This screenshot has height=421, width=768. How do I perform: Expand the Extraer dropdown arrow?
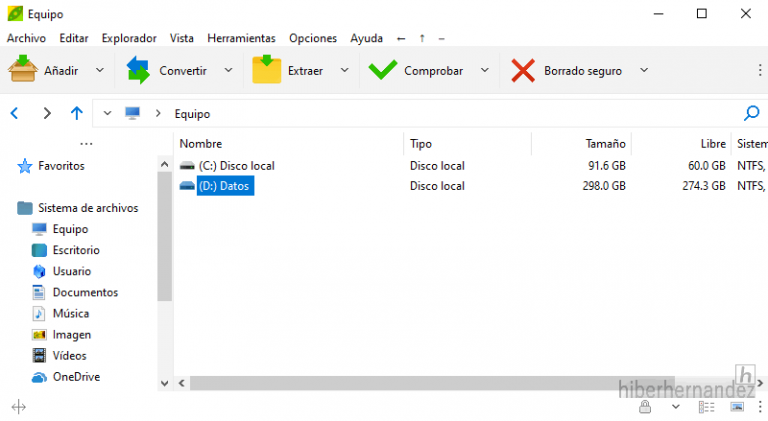pos(344,70)
